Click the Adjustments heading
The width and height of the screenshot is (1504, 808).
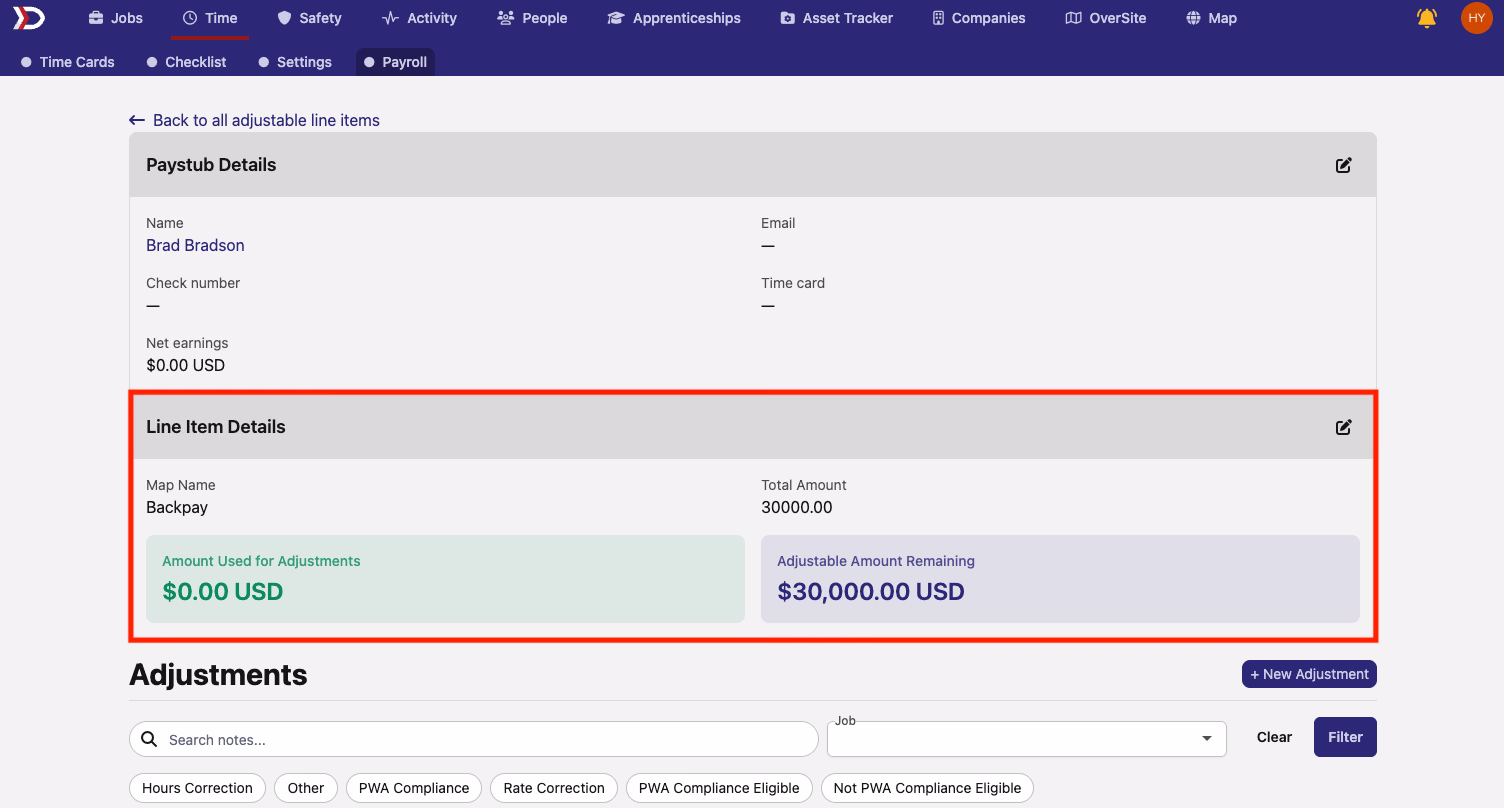[x=218, y=675]
